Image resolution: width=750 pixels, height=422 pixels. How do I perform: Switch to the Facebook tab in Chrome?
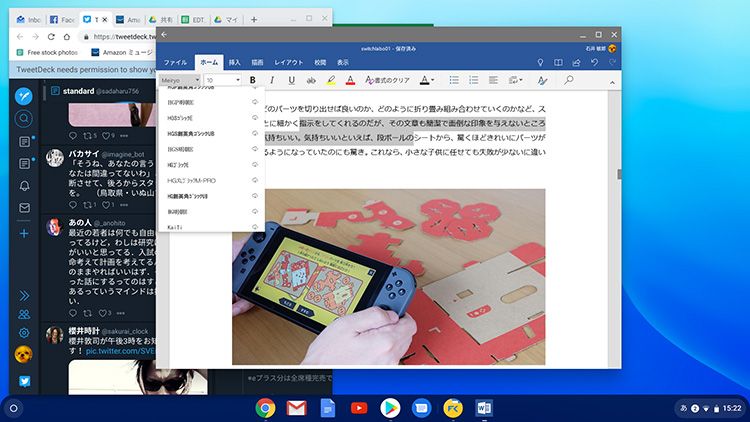[62, 20]
